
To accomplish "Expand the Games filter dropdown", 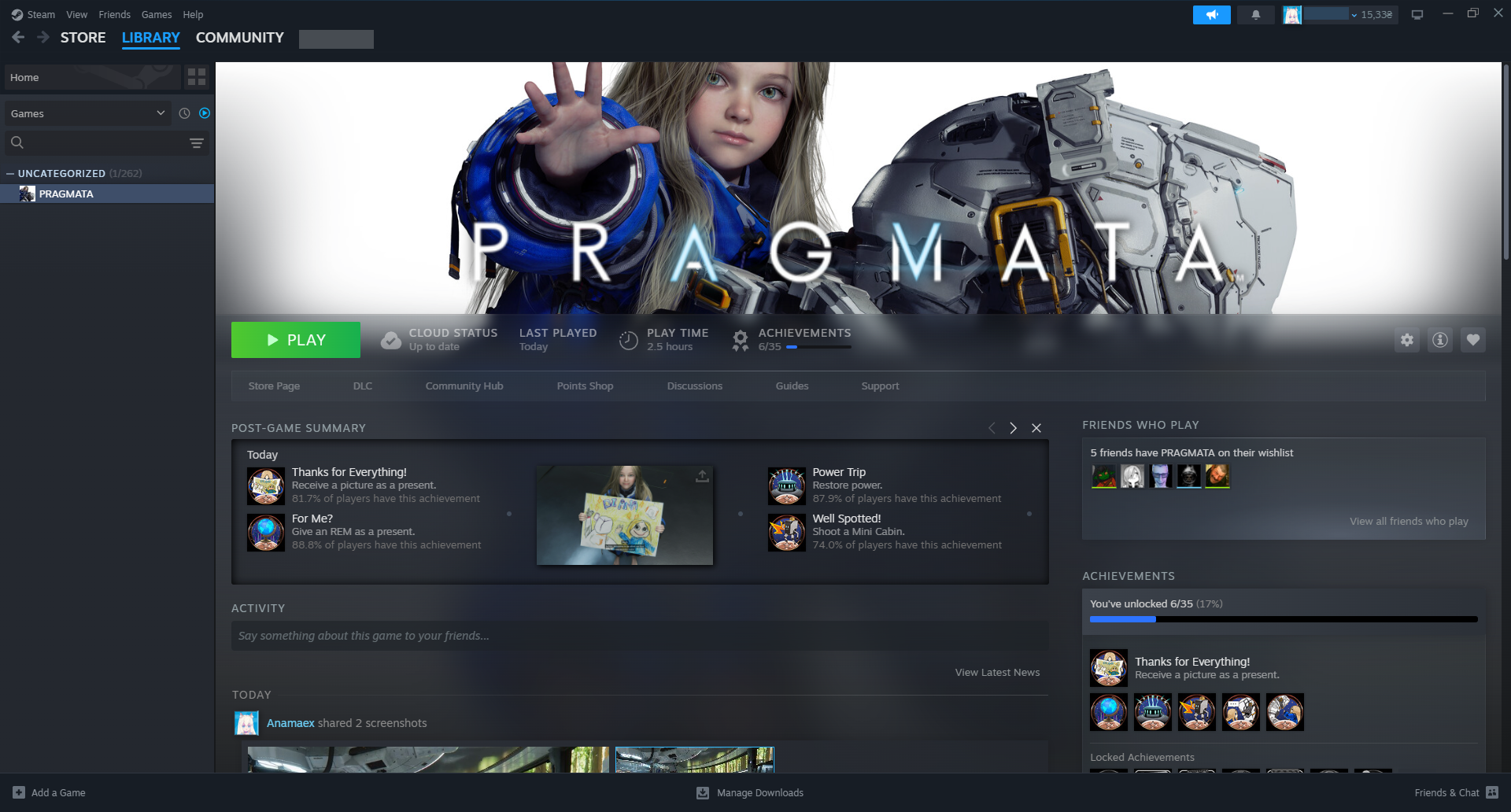I will click(88, 113).
